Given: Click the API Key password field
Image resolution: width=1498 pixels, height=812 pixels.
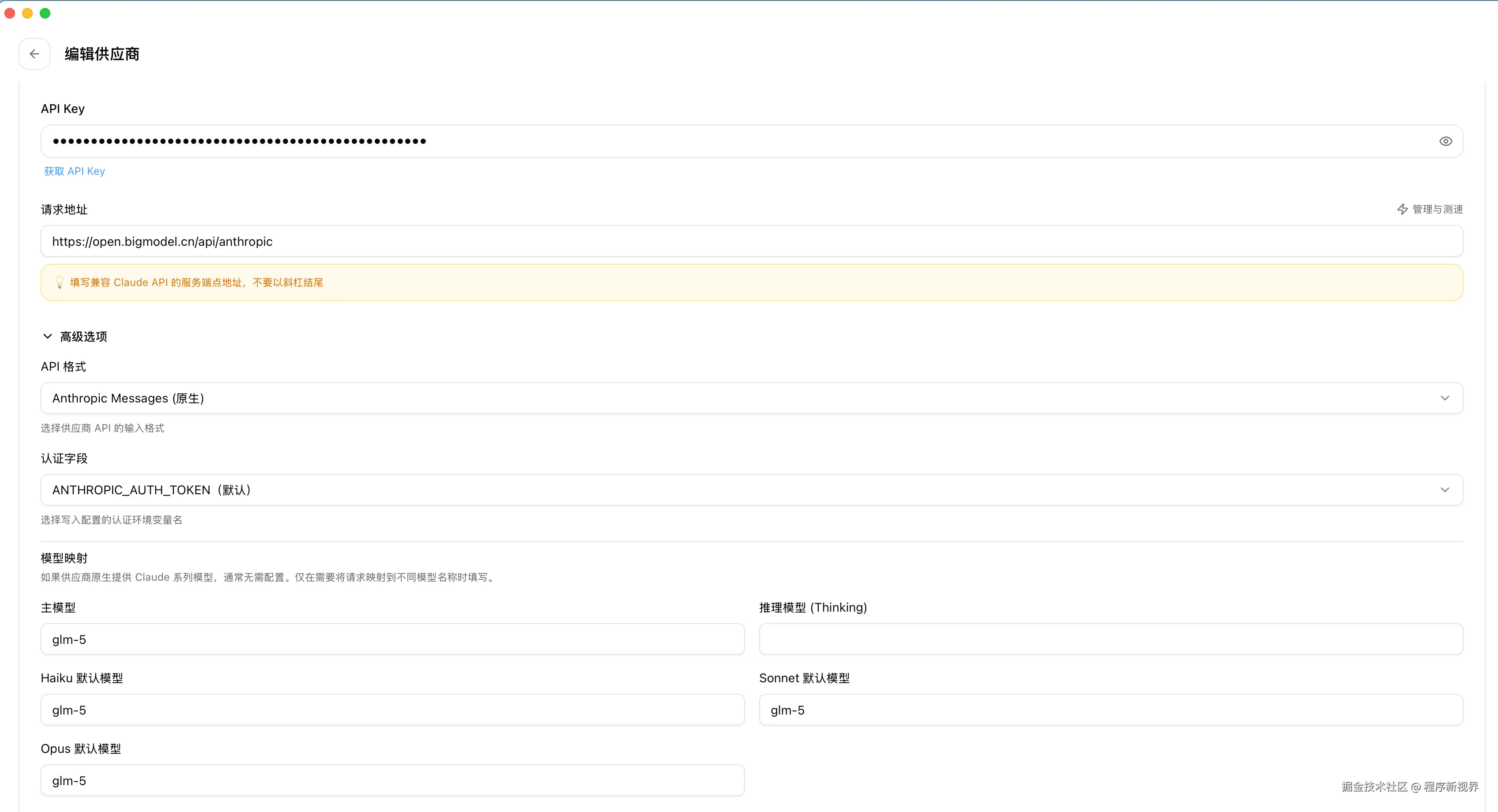Looking at the screenshot, I should [698, 141].
